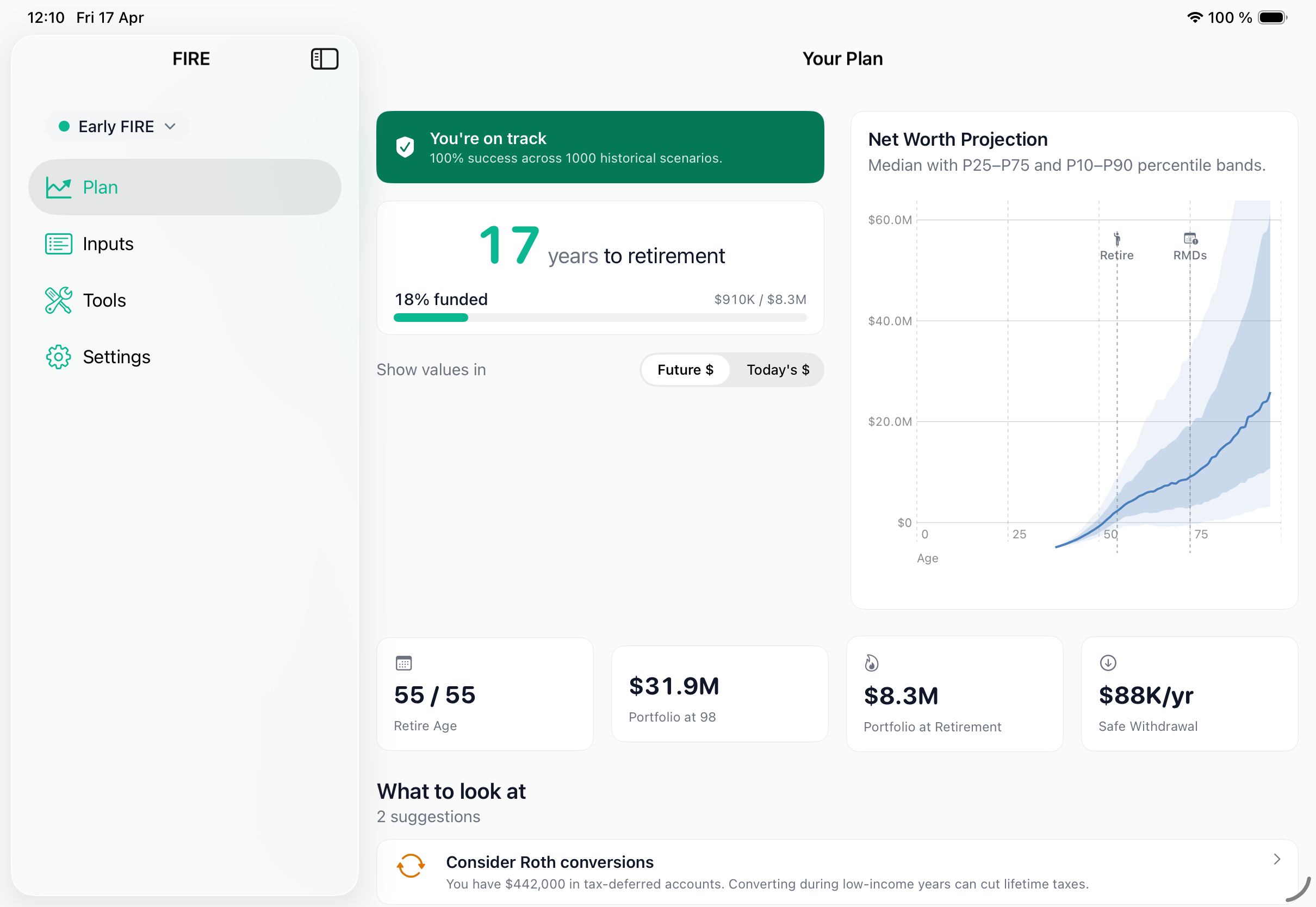Click the RMDs calendar marker icon on chart

tap(1190, 239)
